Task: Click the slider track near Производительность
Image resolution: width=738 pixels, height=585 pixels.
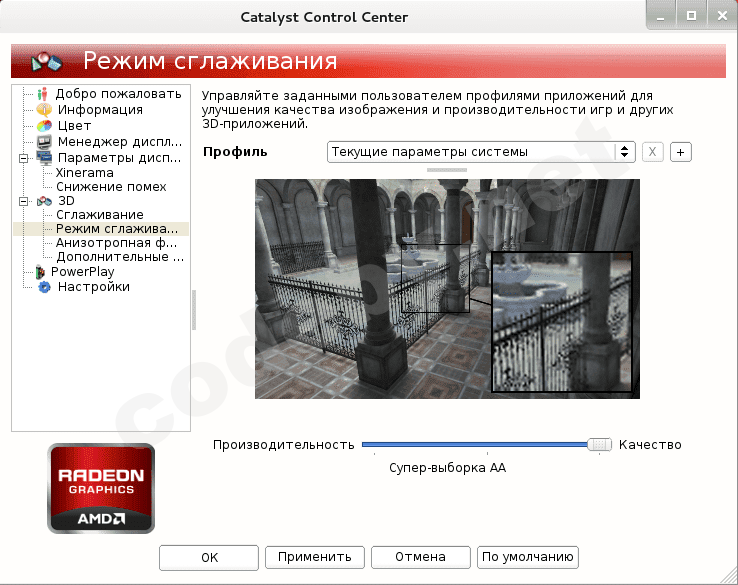Action: click(x=377, y=444)
